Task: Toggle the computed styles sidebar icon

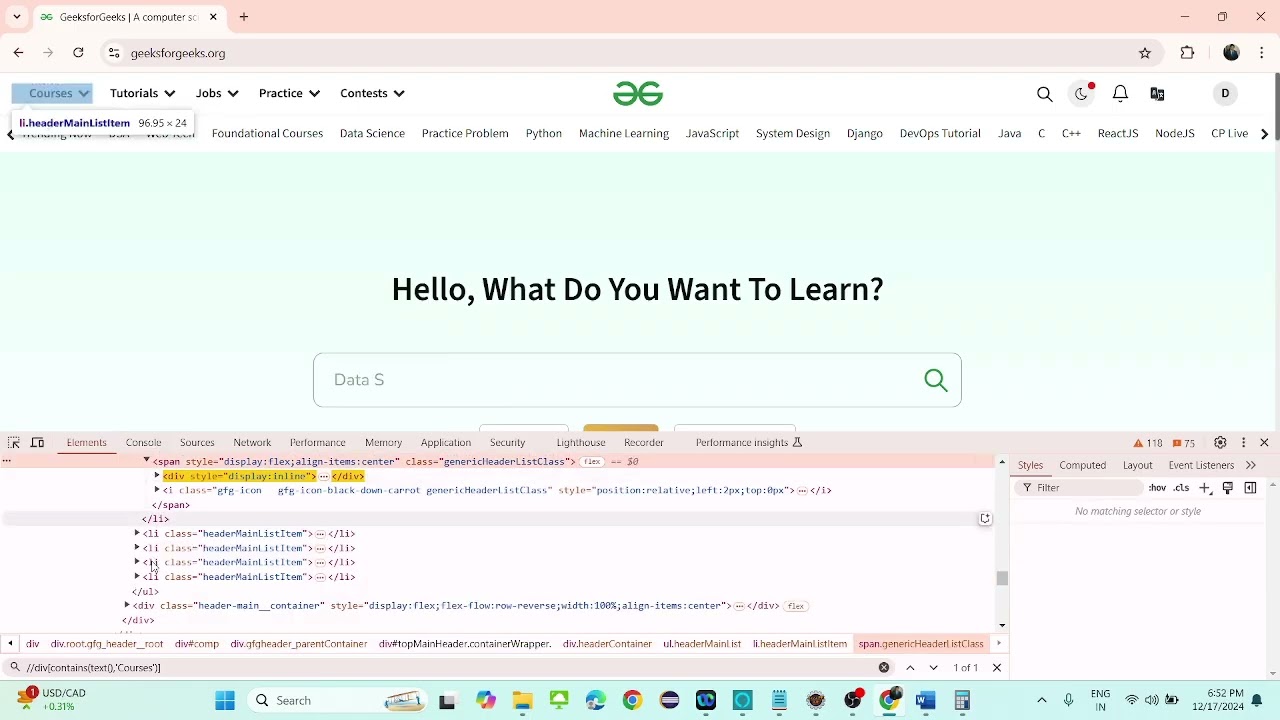Action: [1250, 488]
